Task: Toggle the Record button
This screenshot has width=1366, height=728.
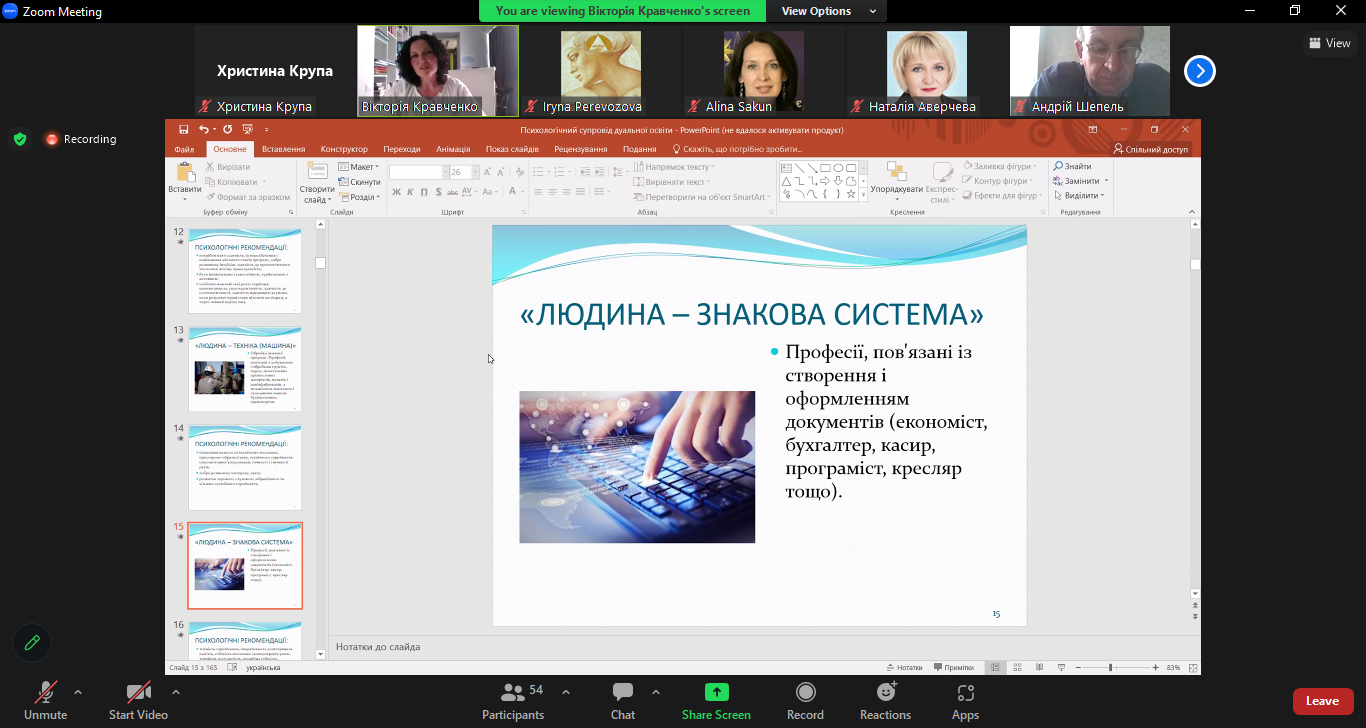Action: [x=805, y=692]
